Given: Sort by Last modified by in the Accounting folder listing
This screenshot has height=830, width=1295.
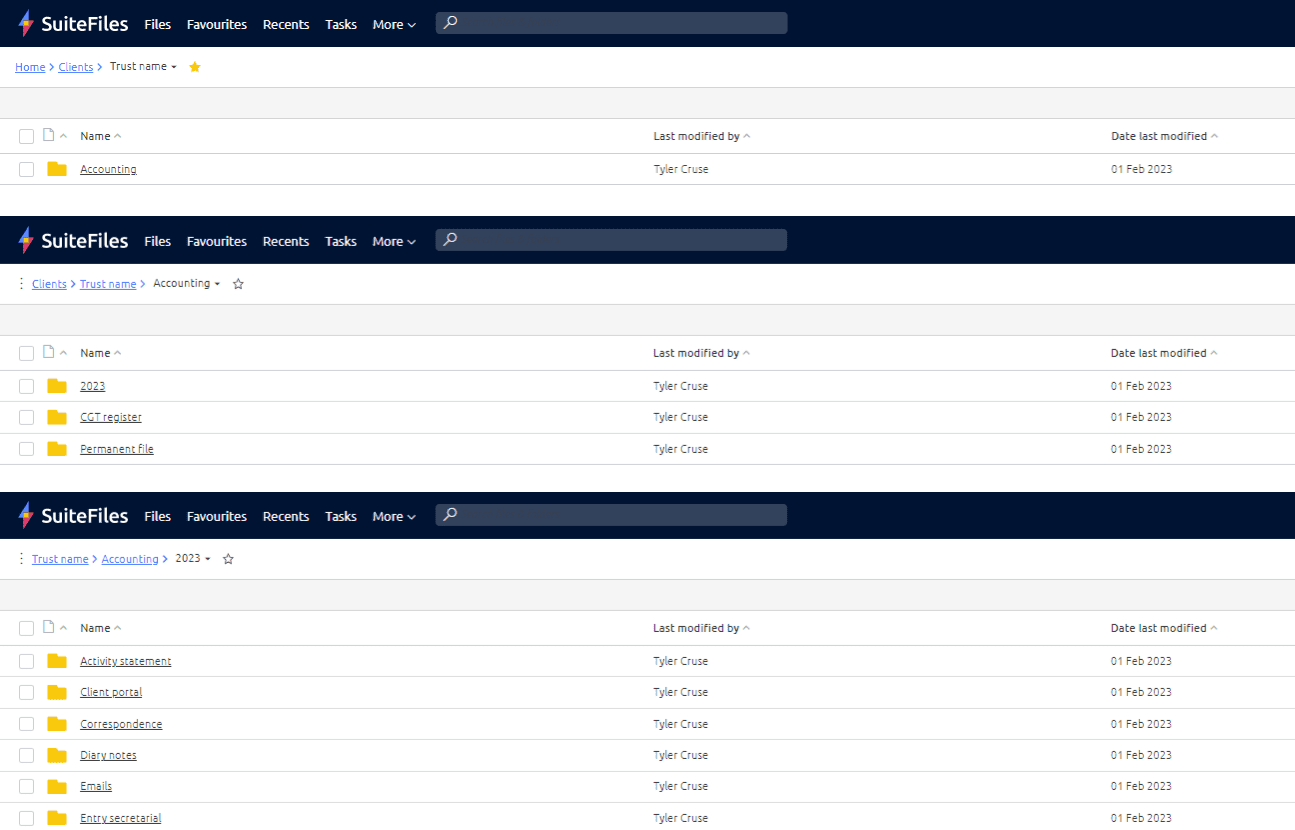Looking at the screenshot, I should coord(701,353).
